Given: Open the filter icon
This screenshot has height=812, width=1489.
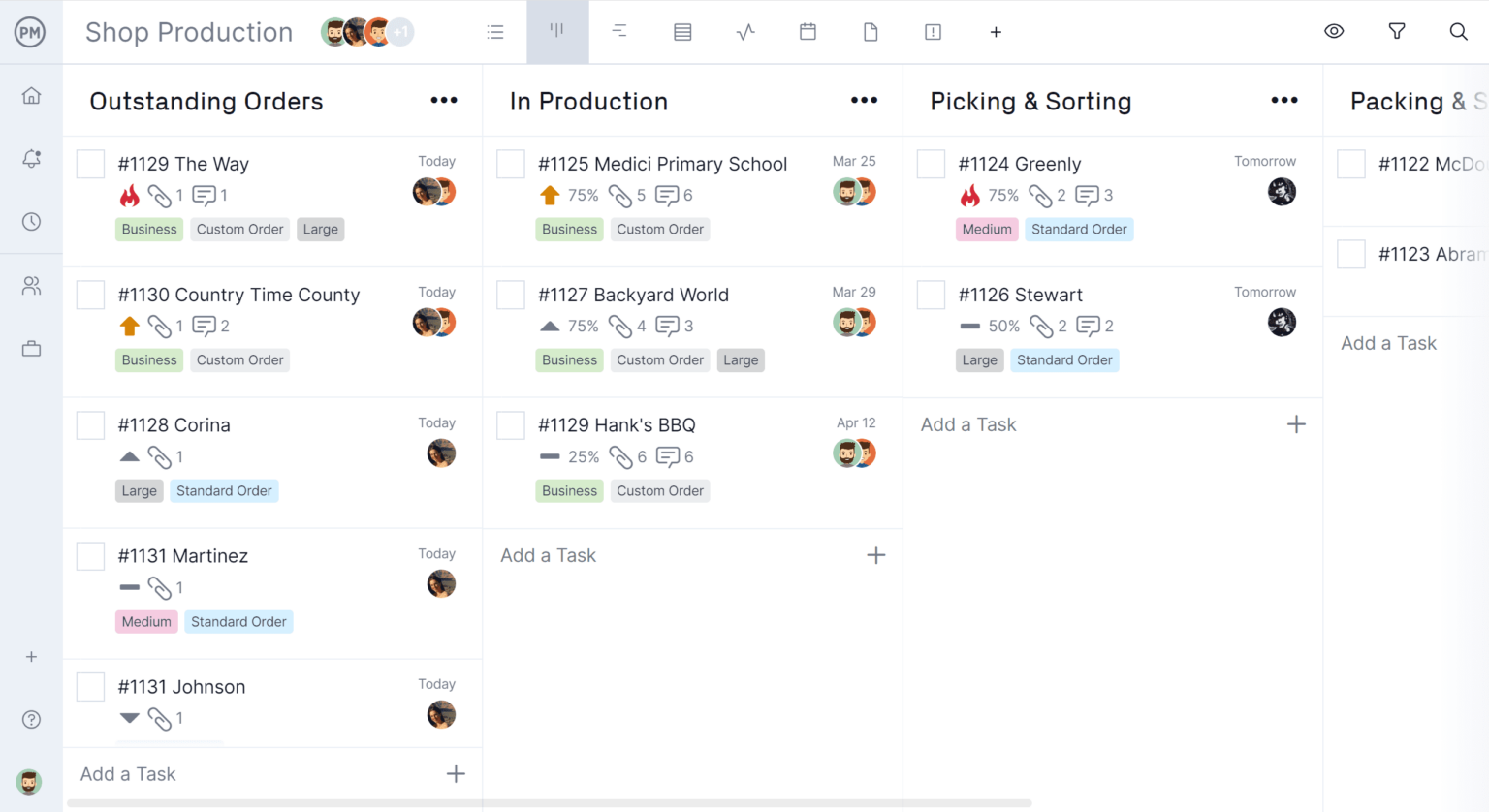Looking at the screenshot, I should 1396,31.
